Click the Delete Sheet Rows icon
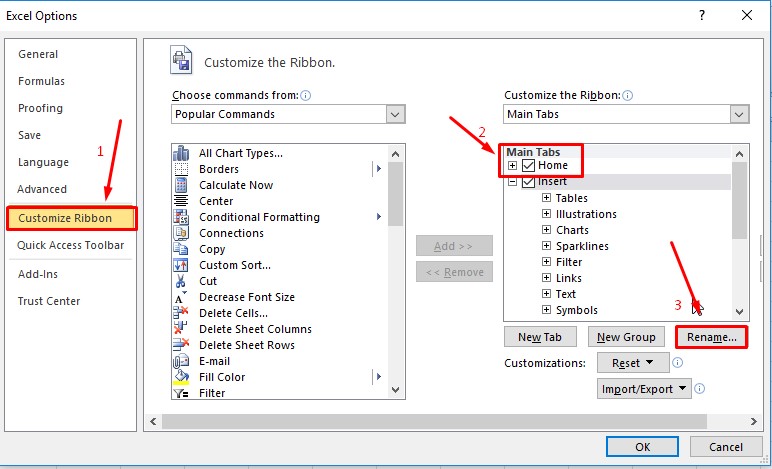This screenshot has height=469, width=772. pyautogui.click(x=181, y=345)
